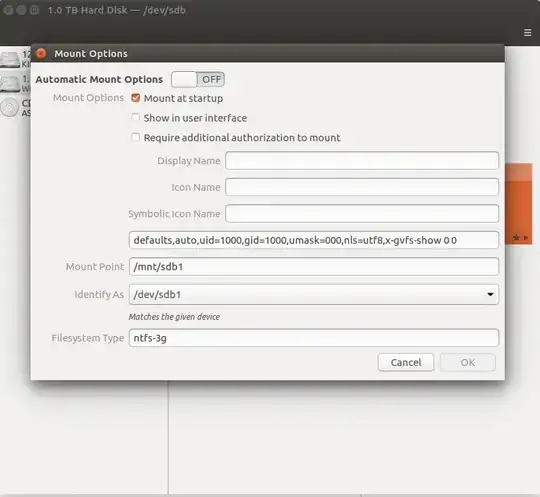Screen dimensions: 540x497
Task: Close the Mount Options dialog
Action: click(x=41, y=53)
